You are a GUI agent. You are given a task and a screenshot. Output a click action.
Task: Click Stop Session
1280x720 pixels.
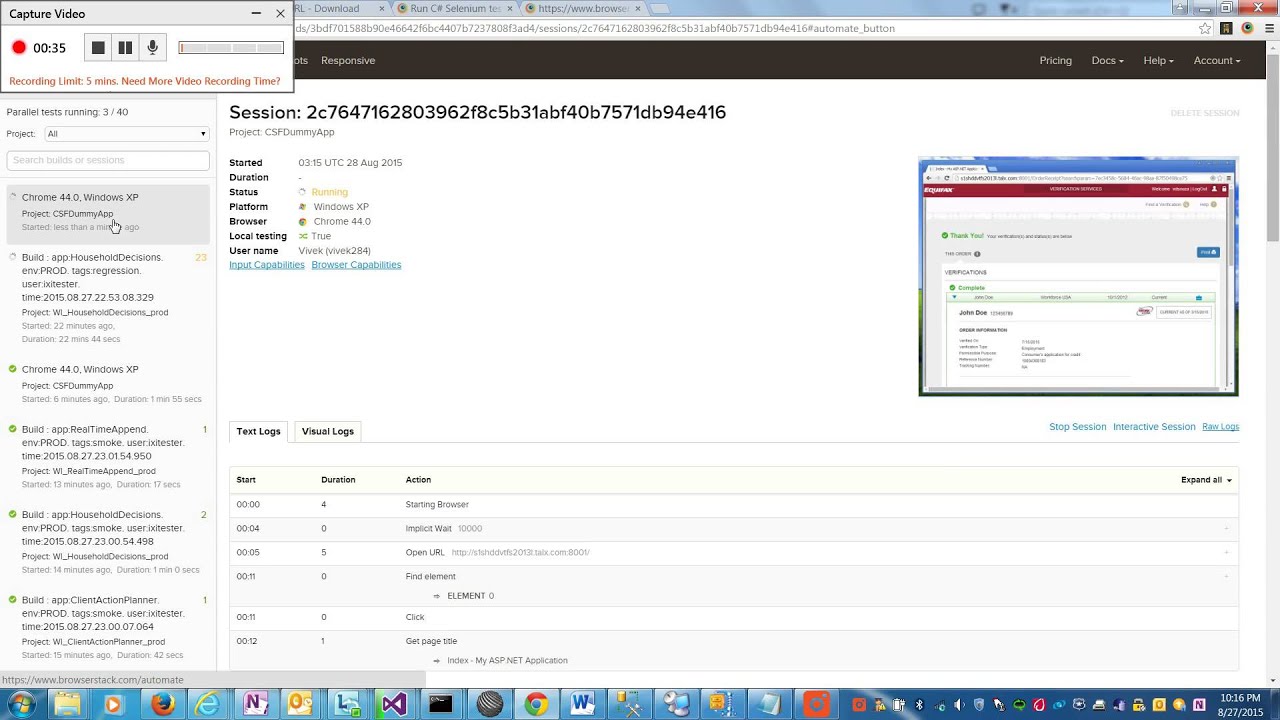pos(1077,427)
